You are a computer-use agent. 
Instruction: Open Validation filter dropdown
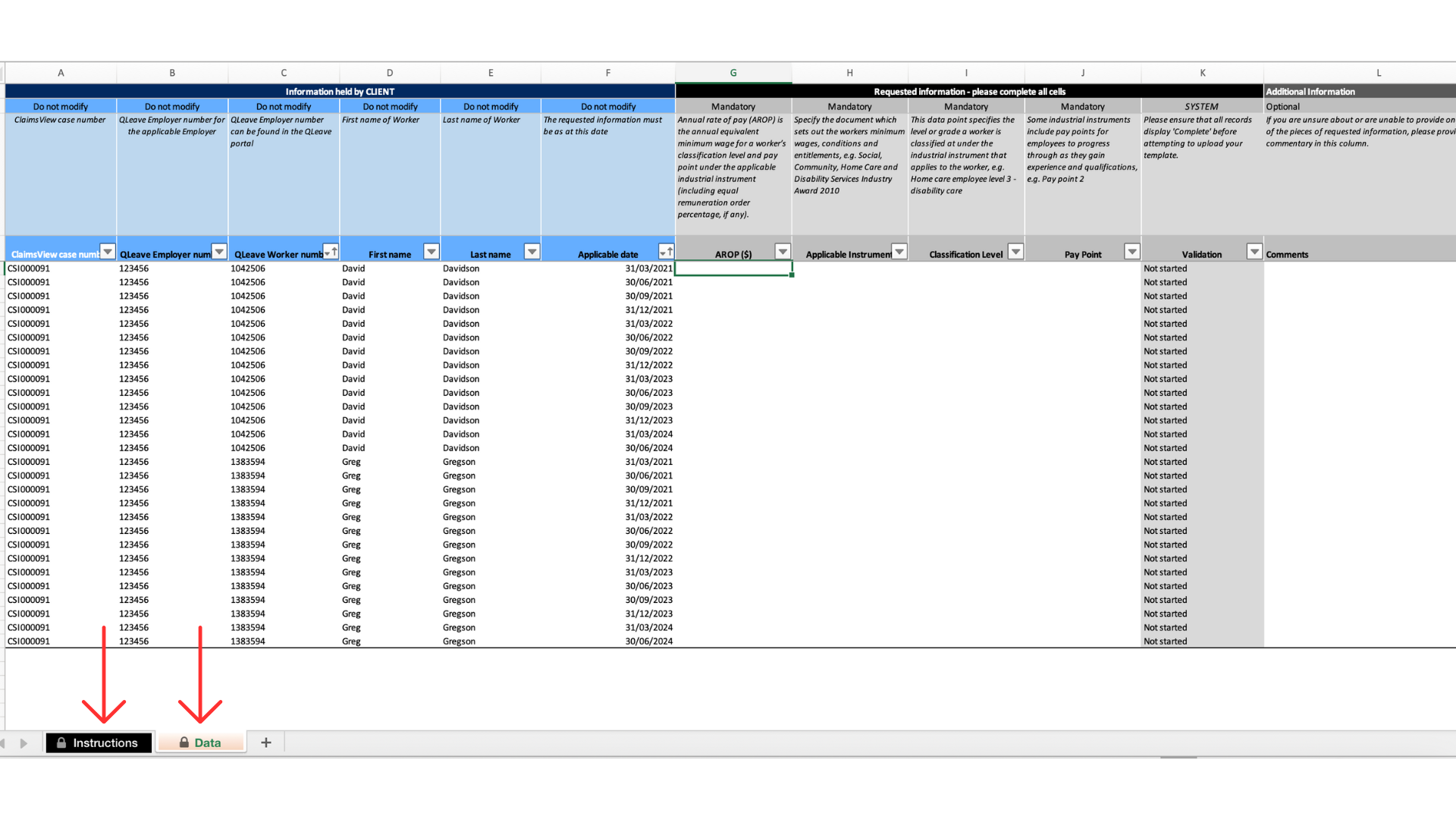1254,252
